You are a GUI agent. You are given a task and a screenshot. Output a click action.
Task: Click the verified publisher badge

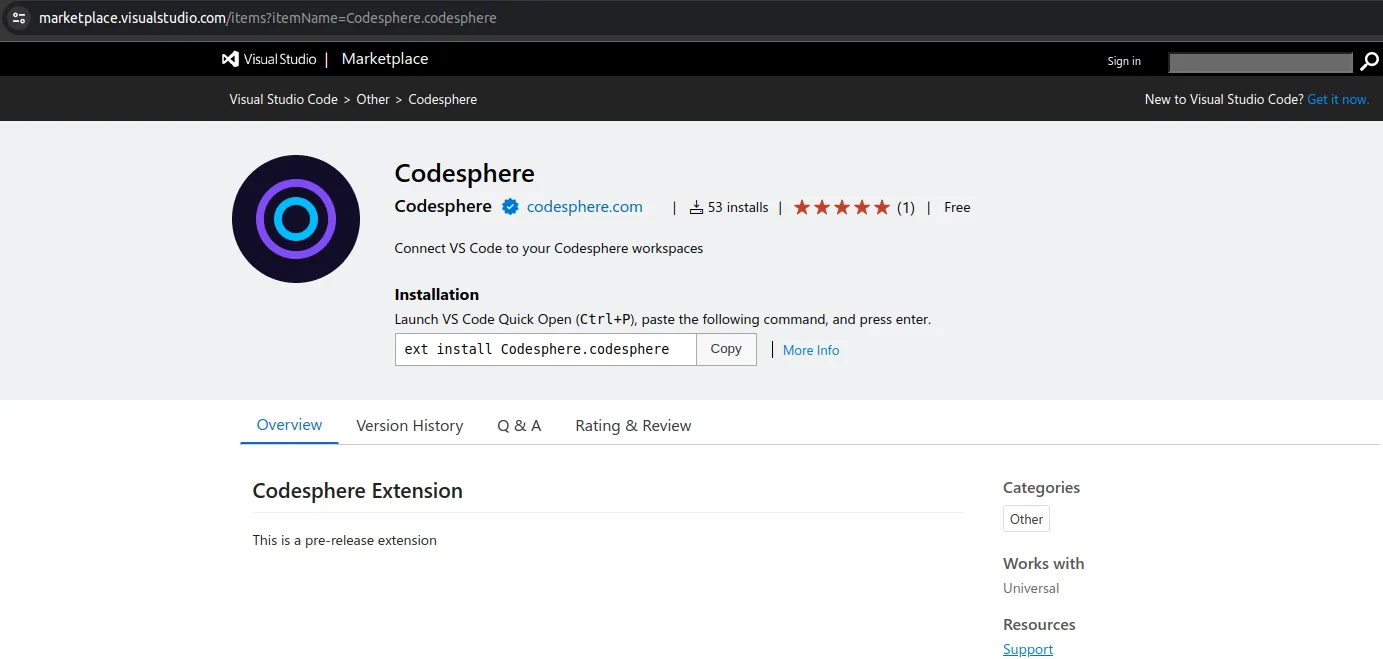pos(511,207)
